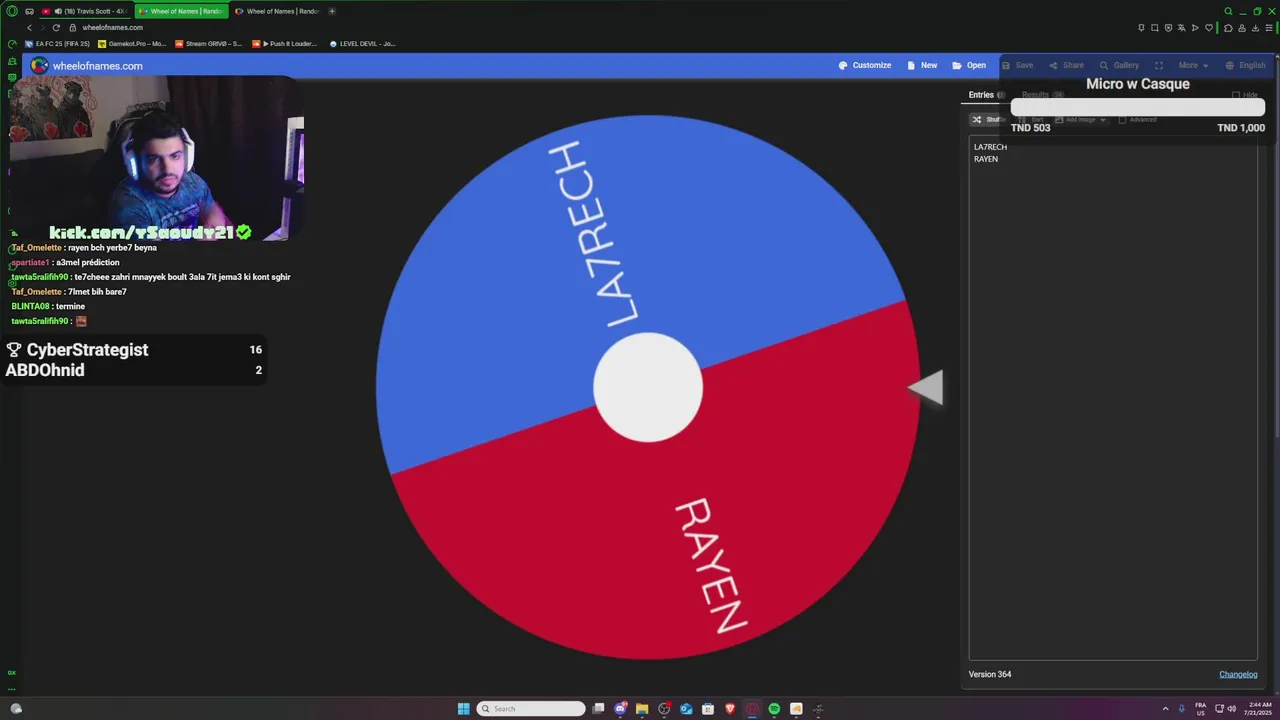
Task: Save the current wheel
Action: (x=1017, y=65)
